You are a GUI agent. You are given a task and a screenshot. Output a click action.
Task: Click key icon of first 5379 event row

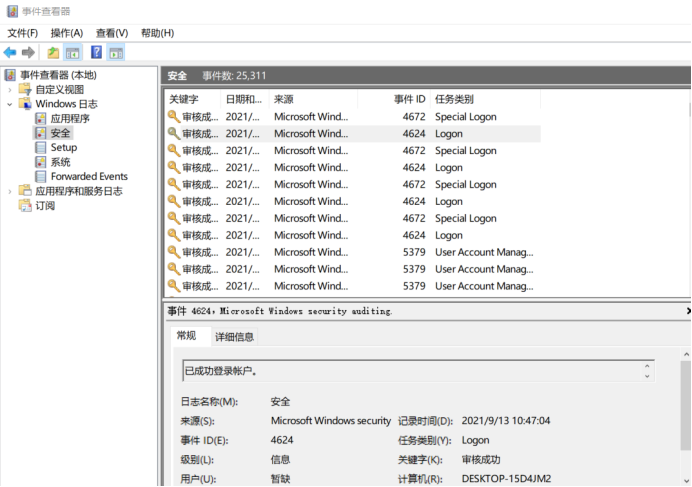click(174, 252)
